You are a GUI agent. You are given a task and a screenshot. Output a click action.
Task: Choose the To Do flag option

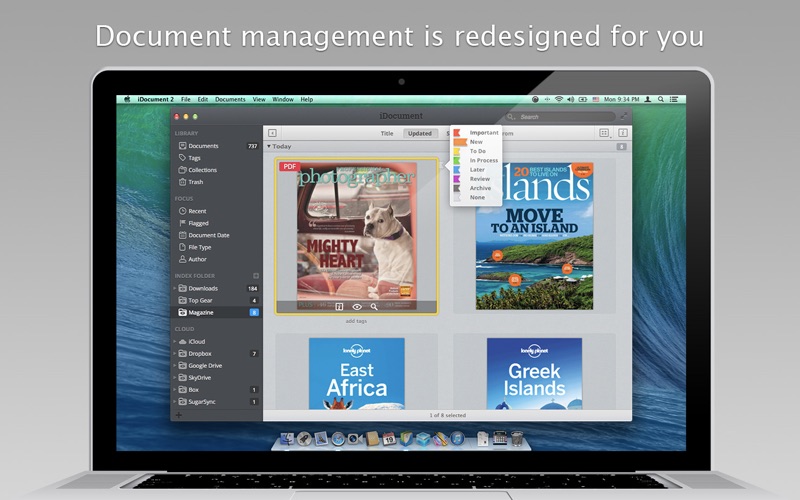coord(478,151)
